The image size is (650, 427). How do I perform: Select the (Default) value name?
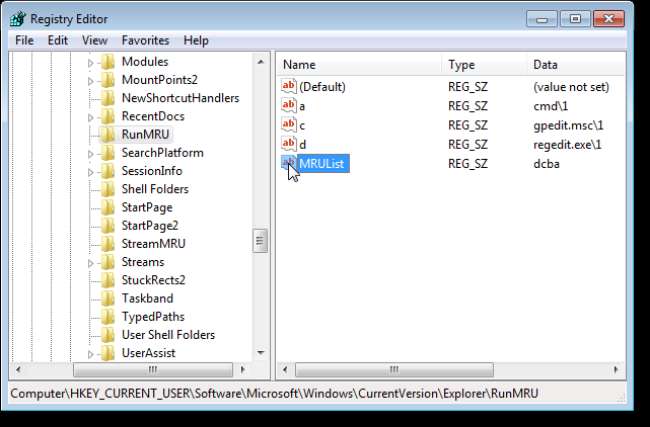point(322,87)
